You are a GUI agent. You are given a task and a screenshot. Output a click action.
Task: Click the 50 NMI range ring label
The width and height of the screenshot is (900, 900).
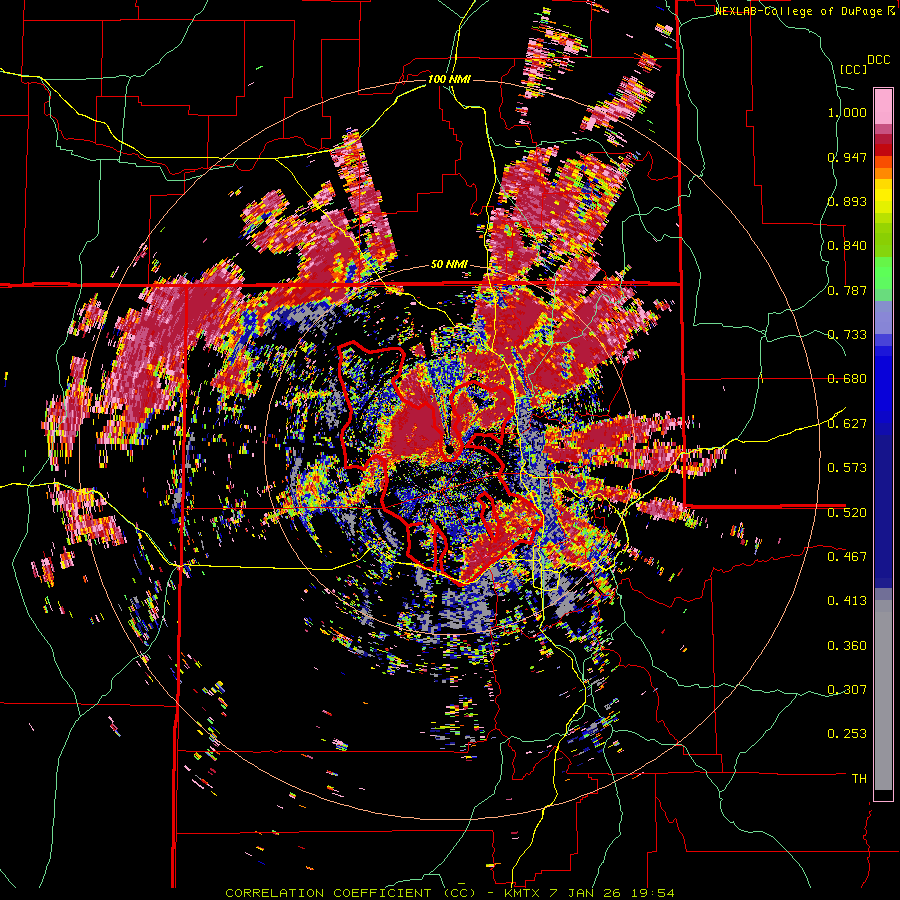click(x=449, y=265)
